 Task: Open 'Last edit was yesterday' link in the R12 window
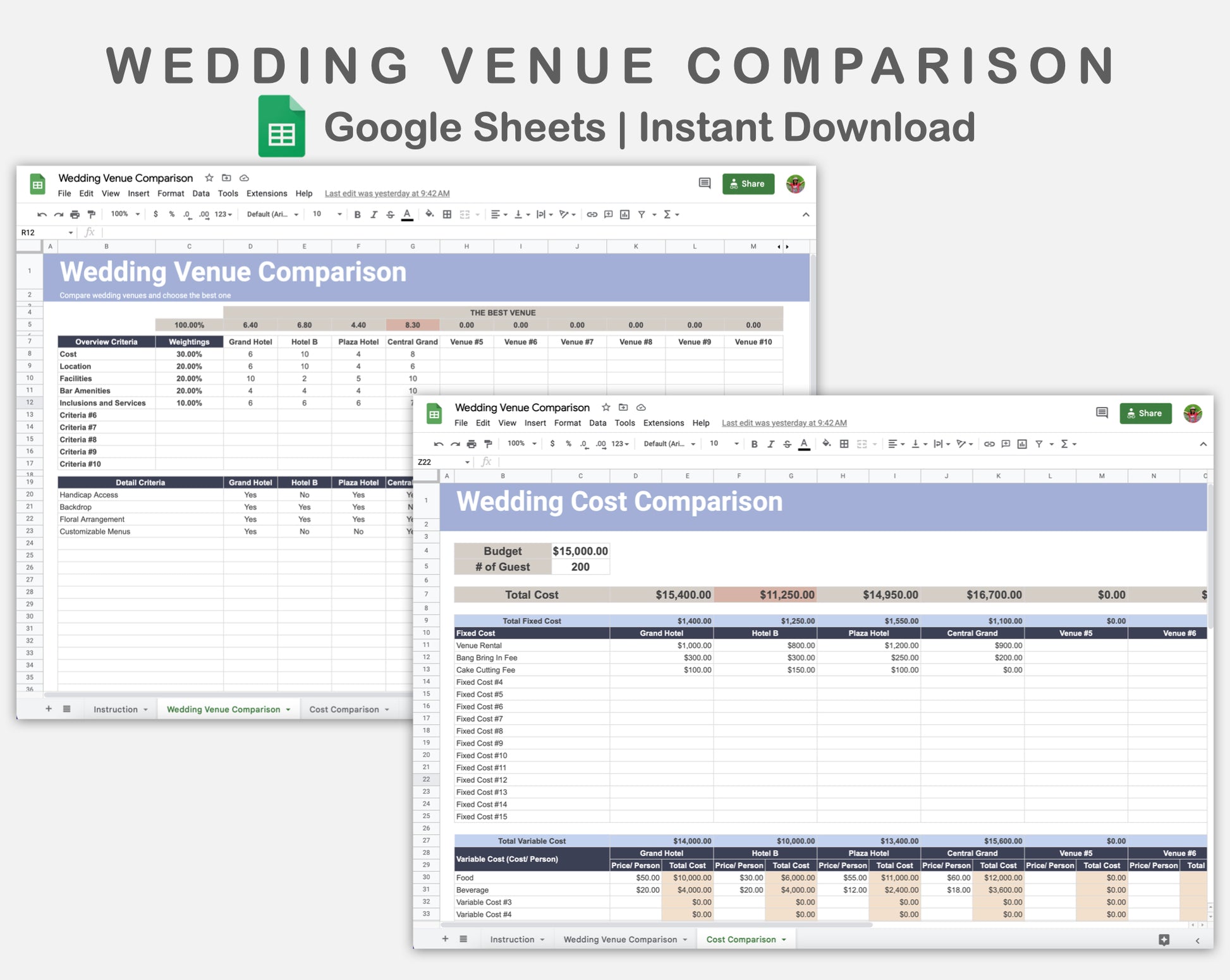click(387, 193)
